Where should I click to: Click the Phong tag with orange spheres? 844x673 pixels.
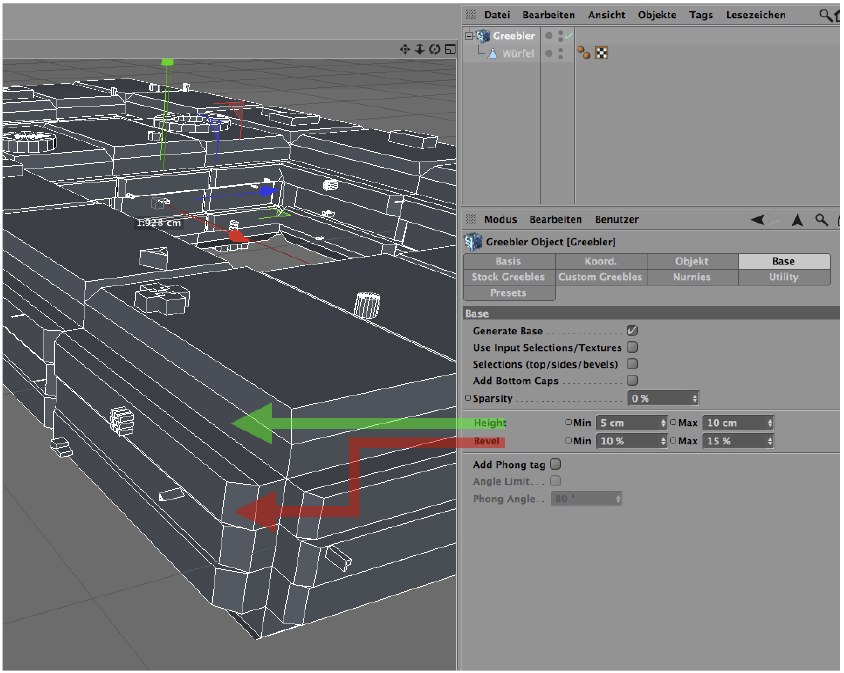pyautogui.click(x=584, y=53)
